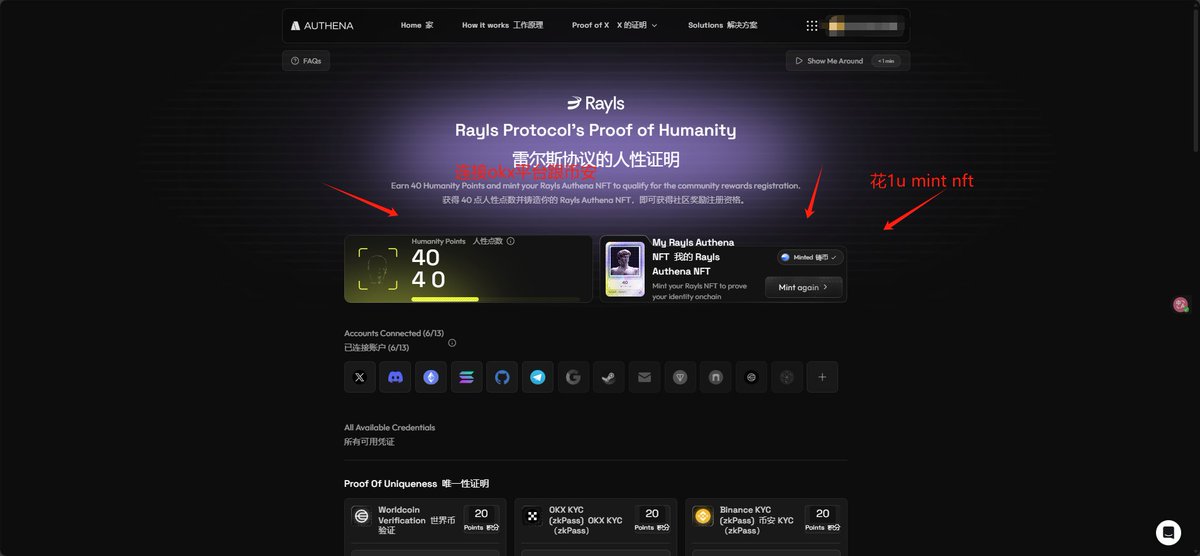
Task: Click the black circular account icon before the dimmed one
Action: (751, 377)
